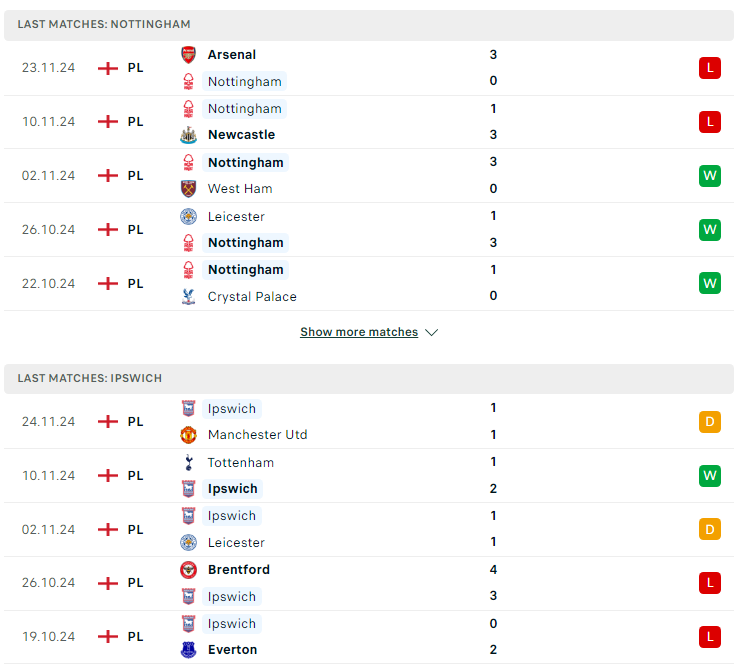Open the Brentford vs Ipswich 4-3 match row

tap(369, 583)
